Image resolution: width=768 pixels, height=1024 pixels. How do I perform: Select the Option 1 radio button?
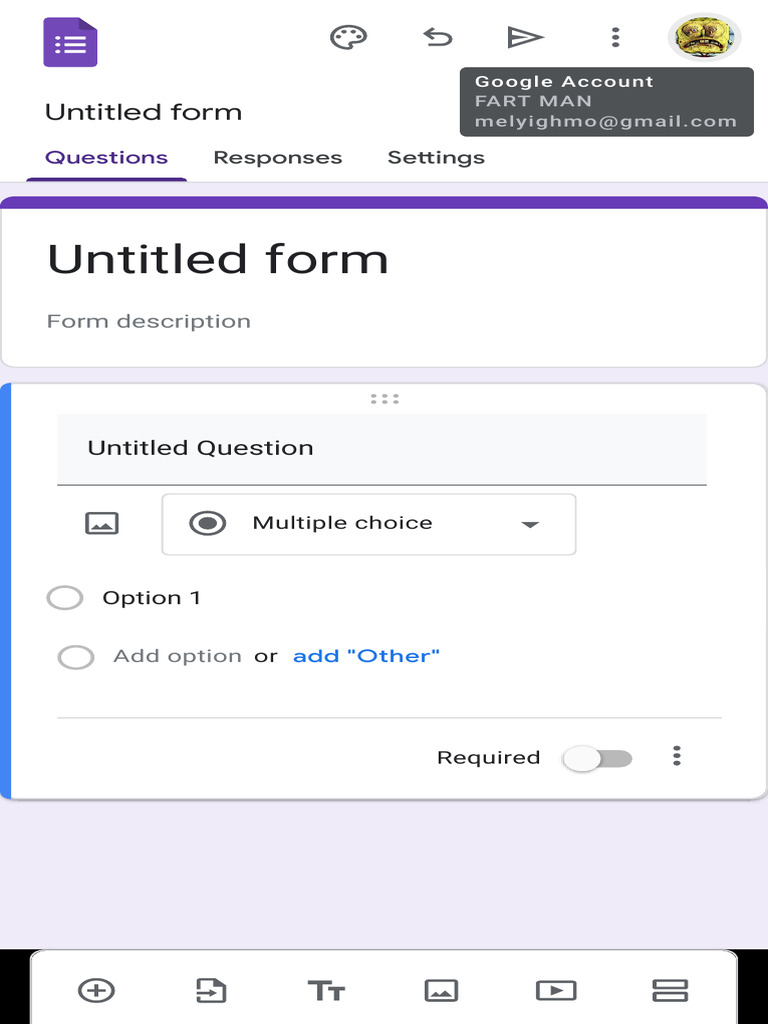coord(65,598)
